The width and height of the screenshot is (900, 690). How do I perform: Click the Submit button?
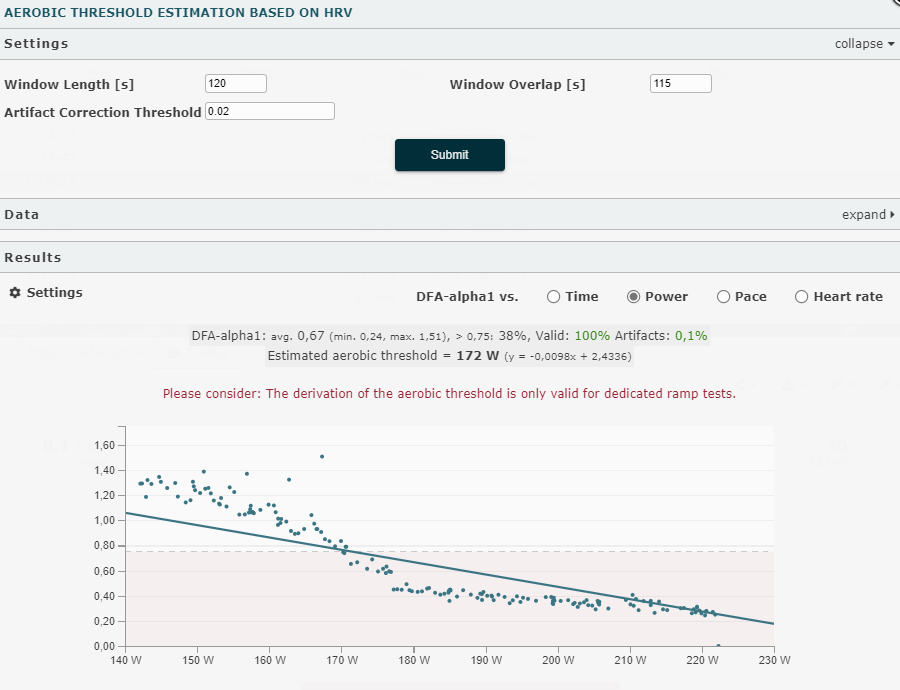pos(449,155)
